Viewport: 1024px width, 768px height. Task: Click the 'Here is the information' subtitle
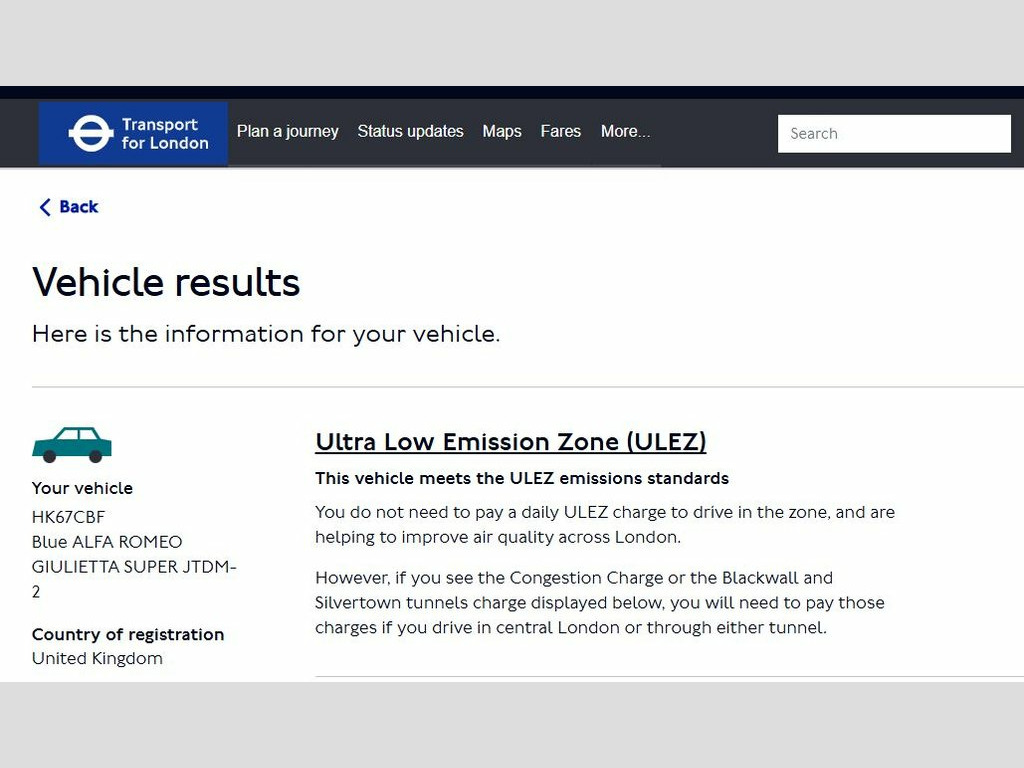coord(266,334)
